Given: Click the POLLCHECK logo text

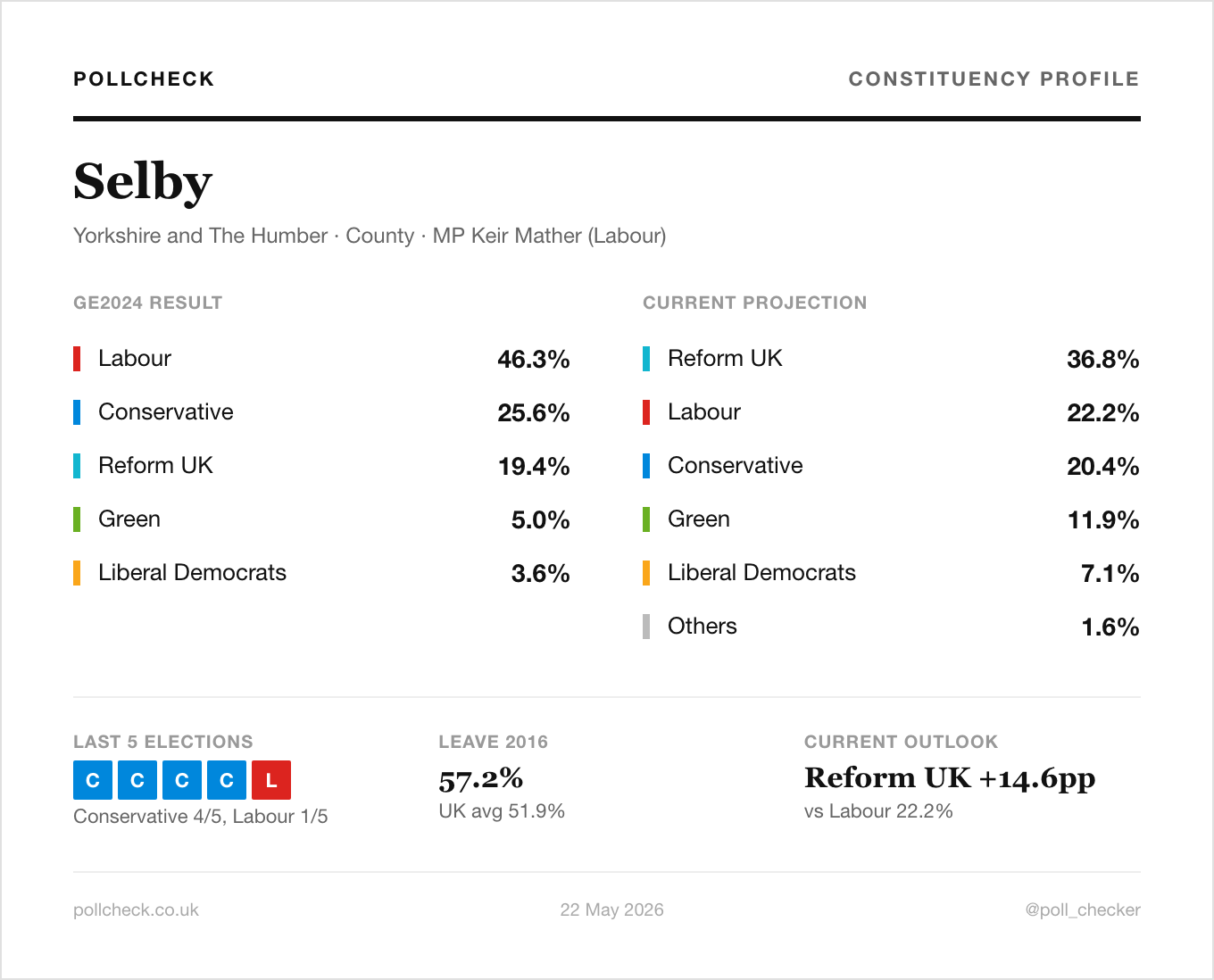Looking at the screenshot, I should click(144, 79).
